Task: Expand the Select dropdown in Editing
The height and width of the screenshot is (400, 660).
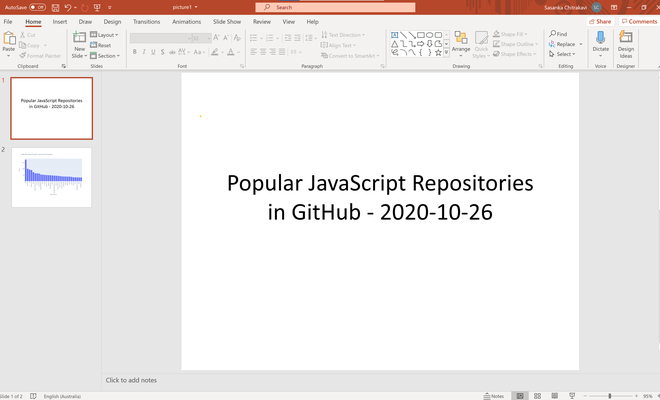Action: pos(562,54)
